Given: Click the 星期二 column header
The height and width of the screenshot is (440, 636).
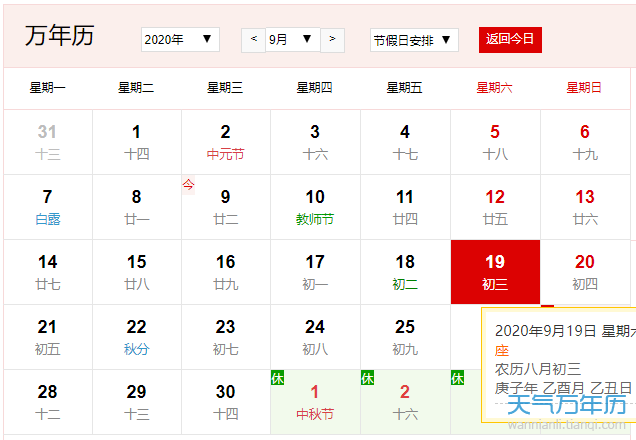Looking at the screenshot, I should pyautogui.click(x=136, y=88).
